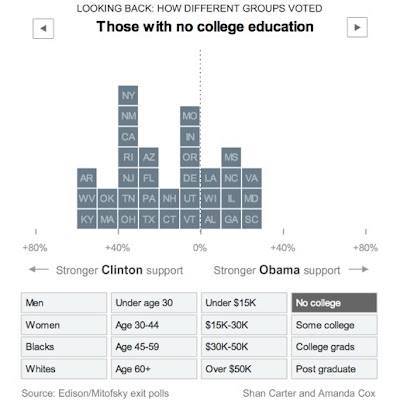Click the previous group left arrow
The height and width of the screenshot is (400, 397).
pos(43,28)
